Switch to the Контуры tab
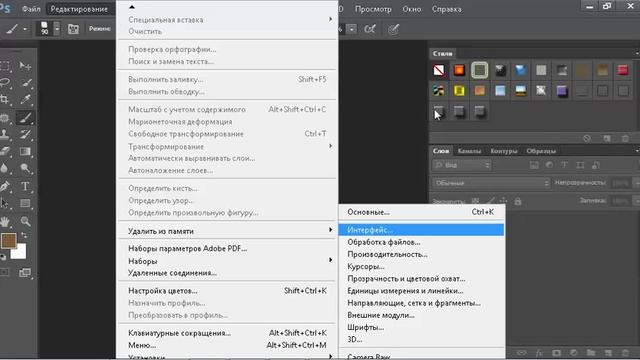The image size is (640, 360). (504, 151)
